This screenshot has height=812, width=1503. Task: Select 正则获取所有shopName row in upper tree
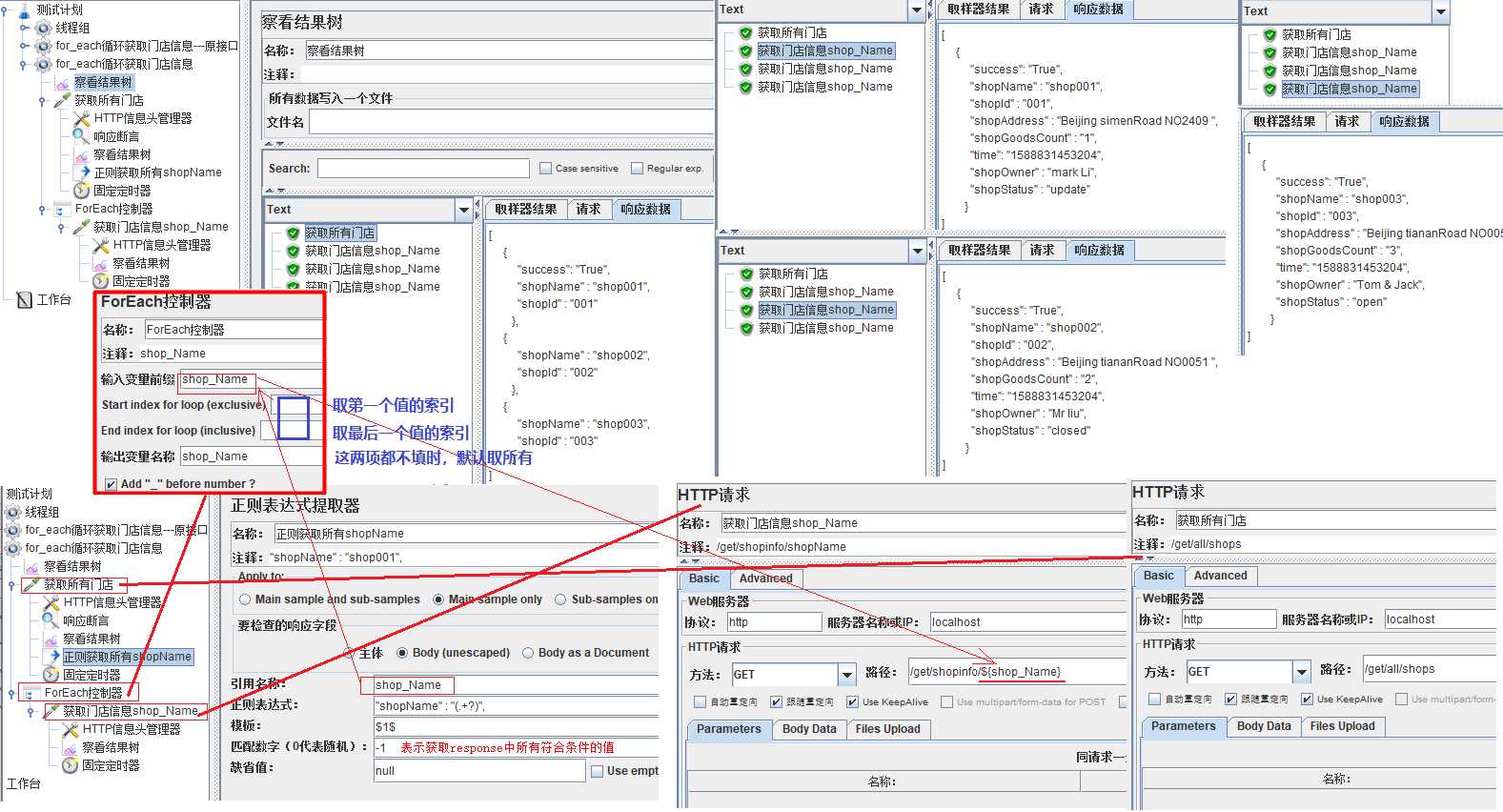pos(158,173)
